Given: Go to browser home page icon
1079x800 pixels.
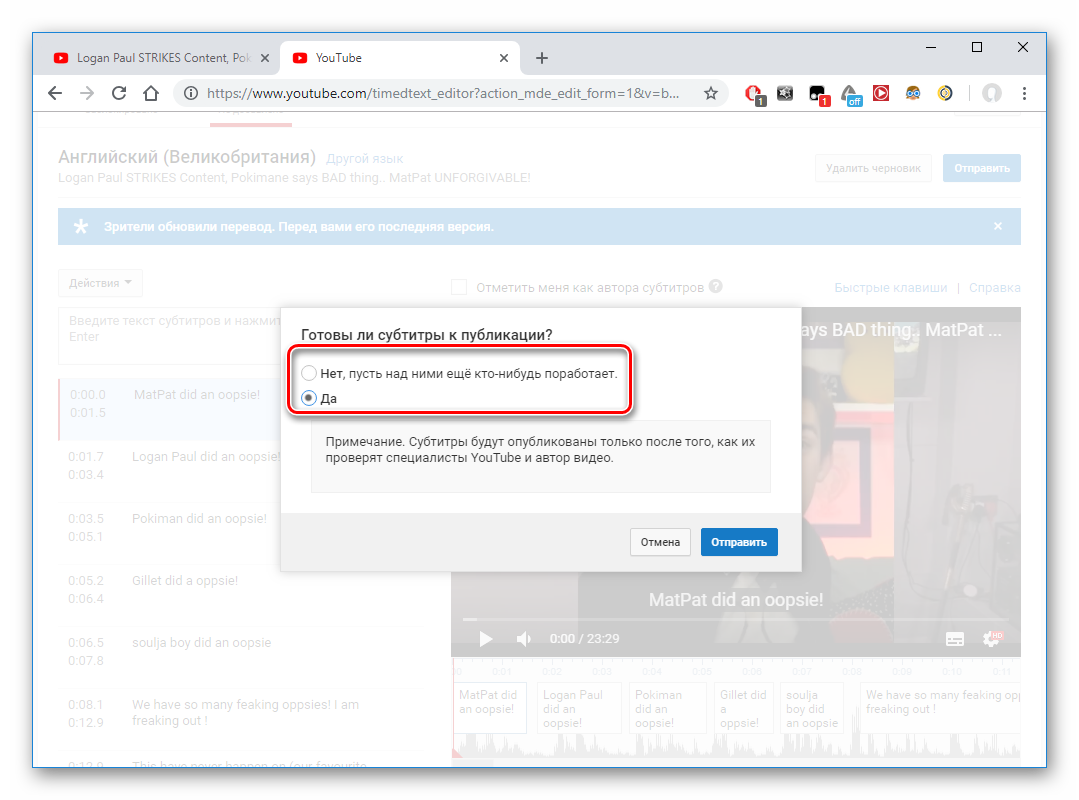Looking at the screenshot, I should [x=151, y=93].
